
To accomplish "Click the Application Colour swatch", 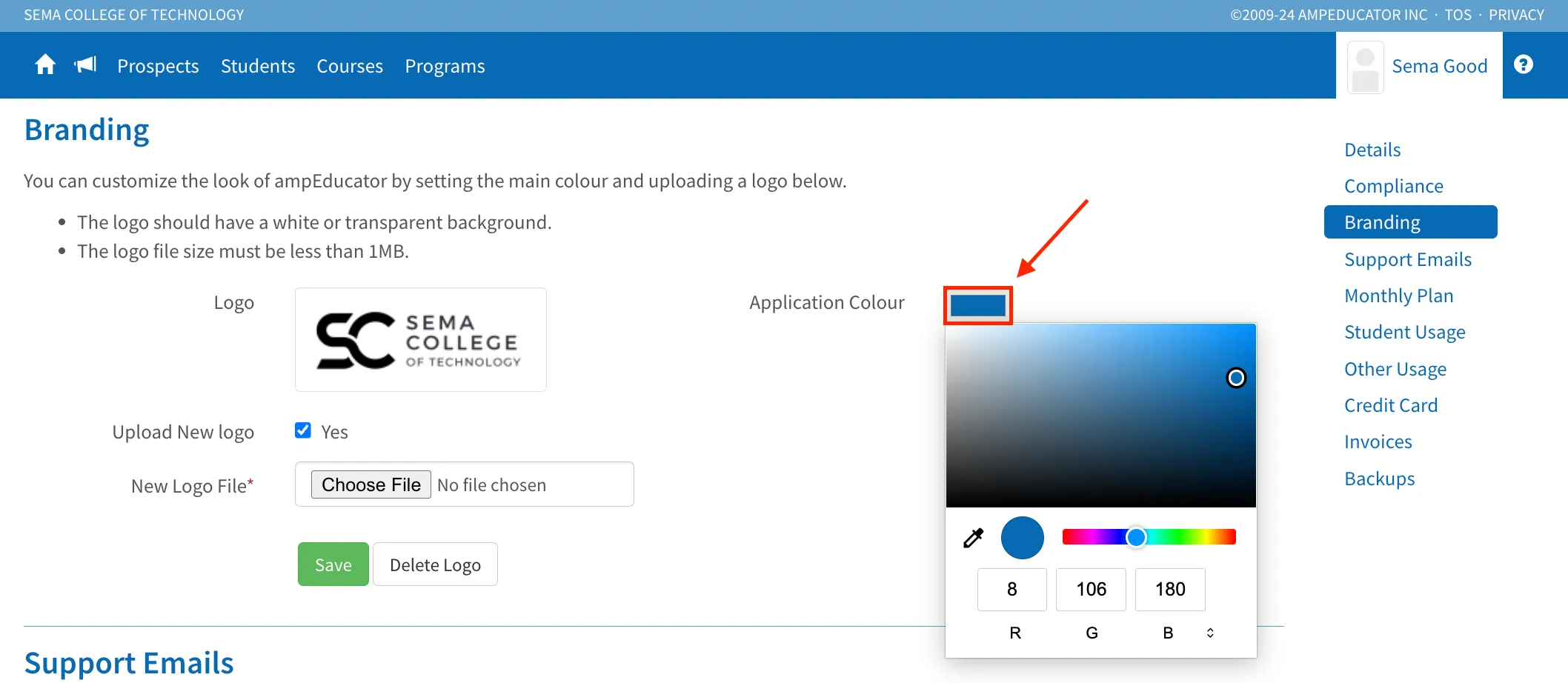I will 978,305.
